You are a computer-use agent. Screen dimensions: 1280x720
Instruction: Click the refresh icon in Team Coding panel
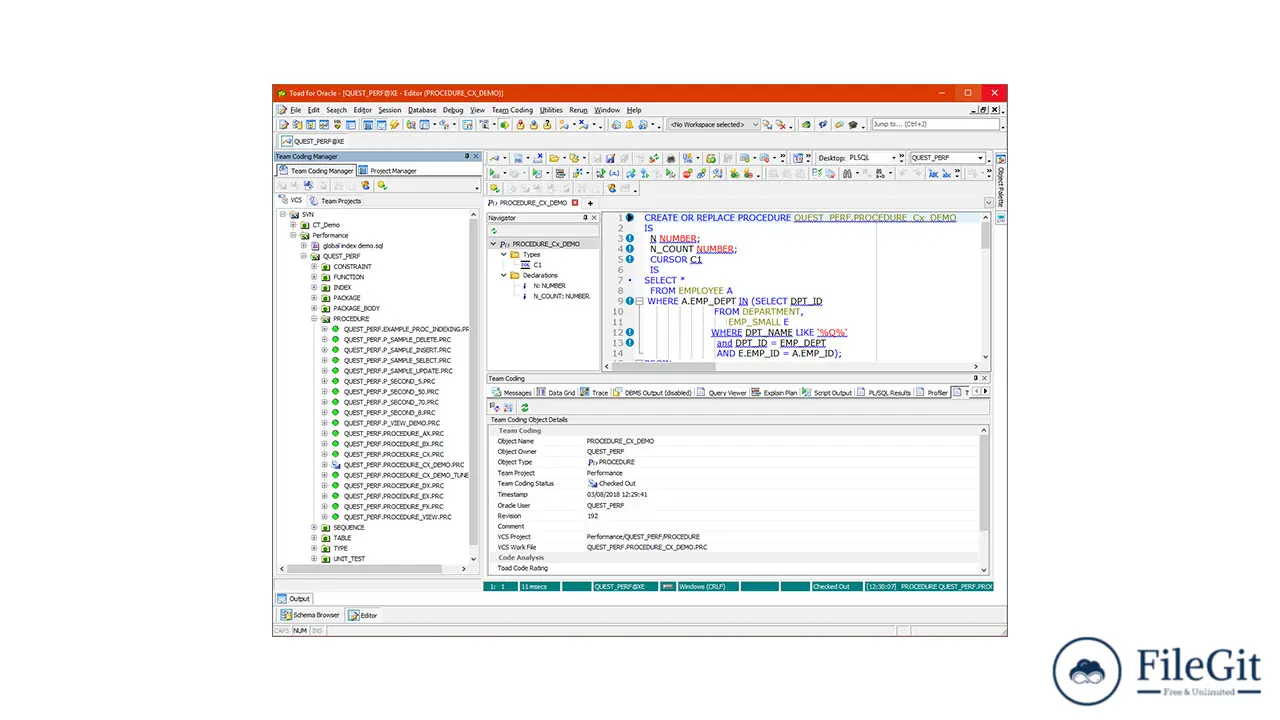pyautogui.click(x=525, y=408)
